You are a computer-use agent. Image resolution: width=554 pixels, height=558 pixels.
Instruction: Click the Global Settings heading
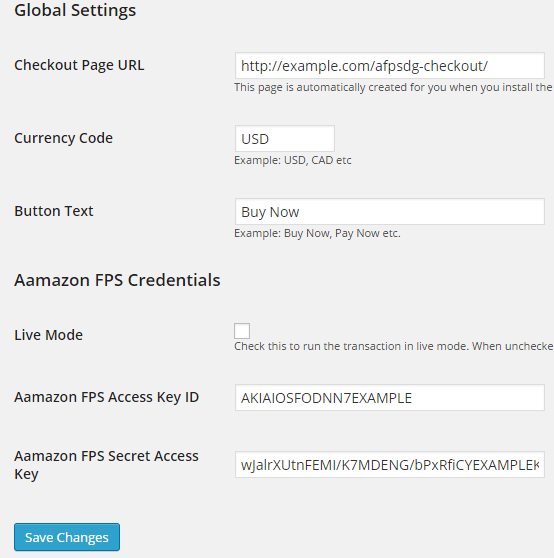click(x=75, y=10)
